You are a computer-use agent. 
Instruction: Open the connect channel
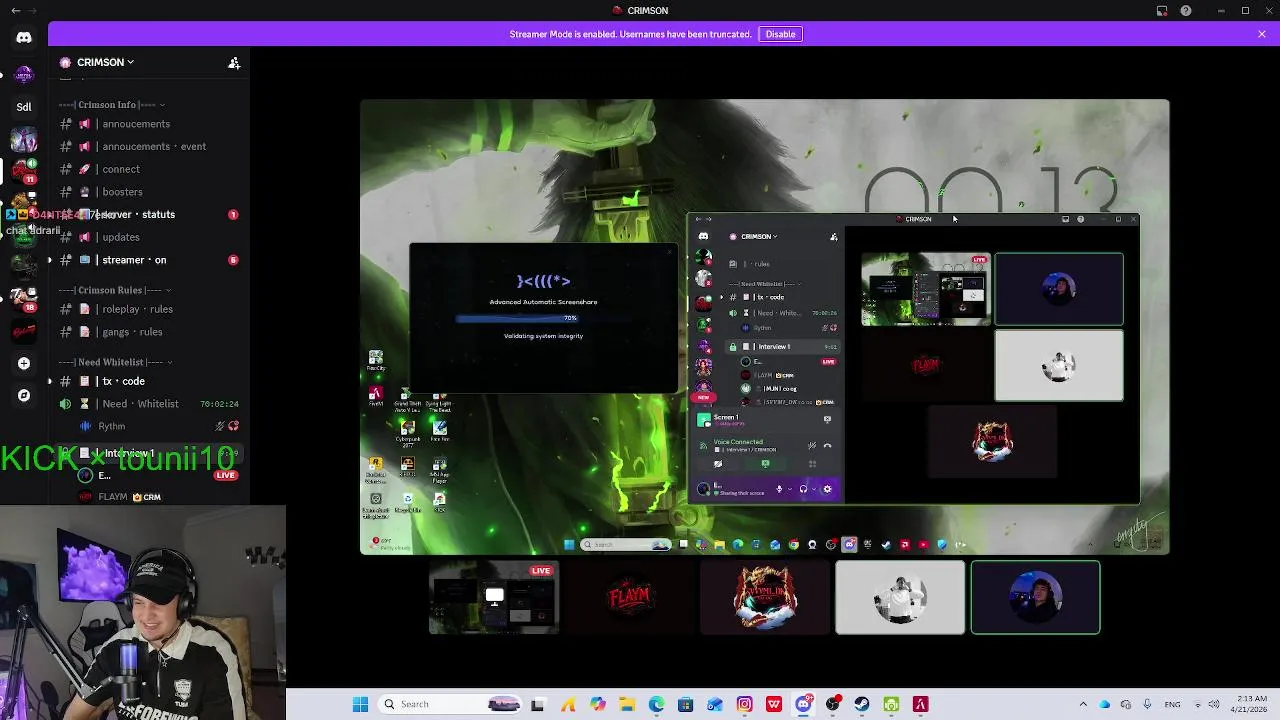pos(148,169)
